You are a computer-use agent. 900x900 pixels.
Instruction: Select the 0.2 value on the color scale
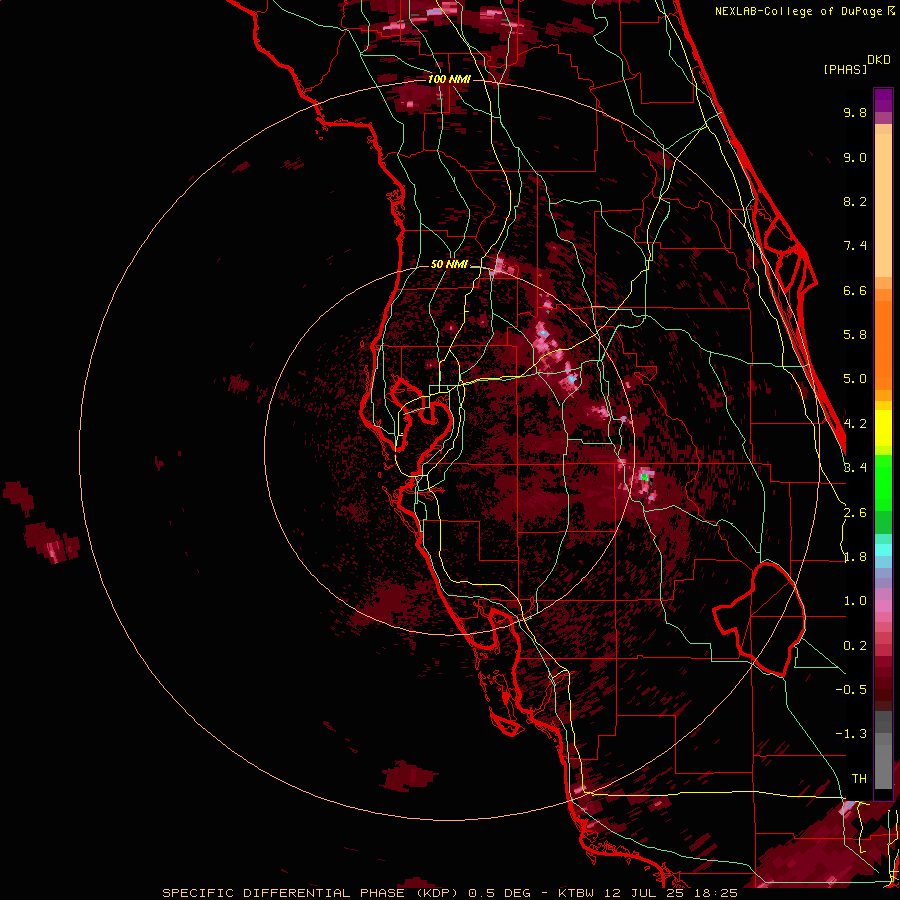tap(855, 646)
